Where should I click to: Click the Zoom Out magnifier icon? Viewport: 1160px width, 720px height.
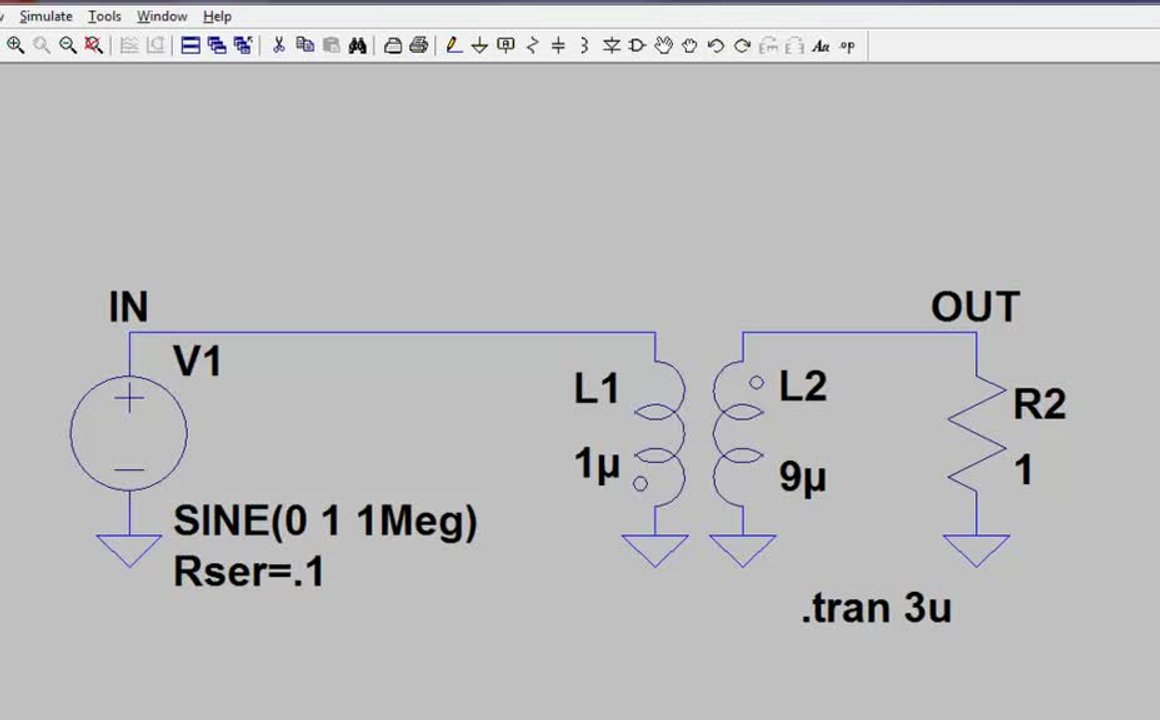pyautogui.click(x=67, y=45)
